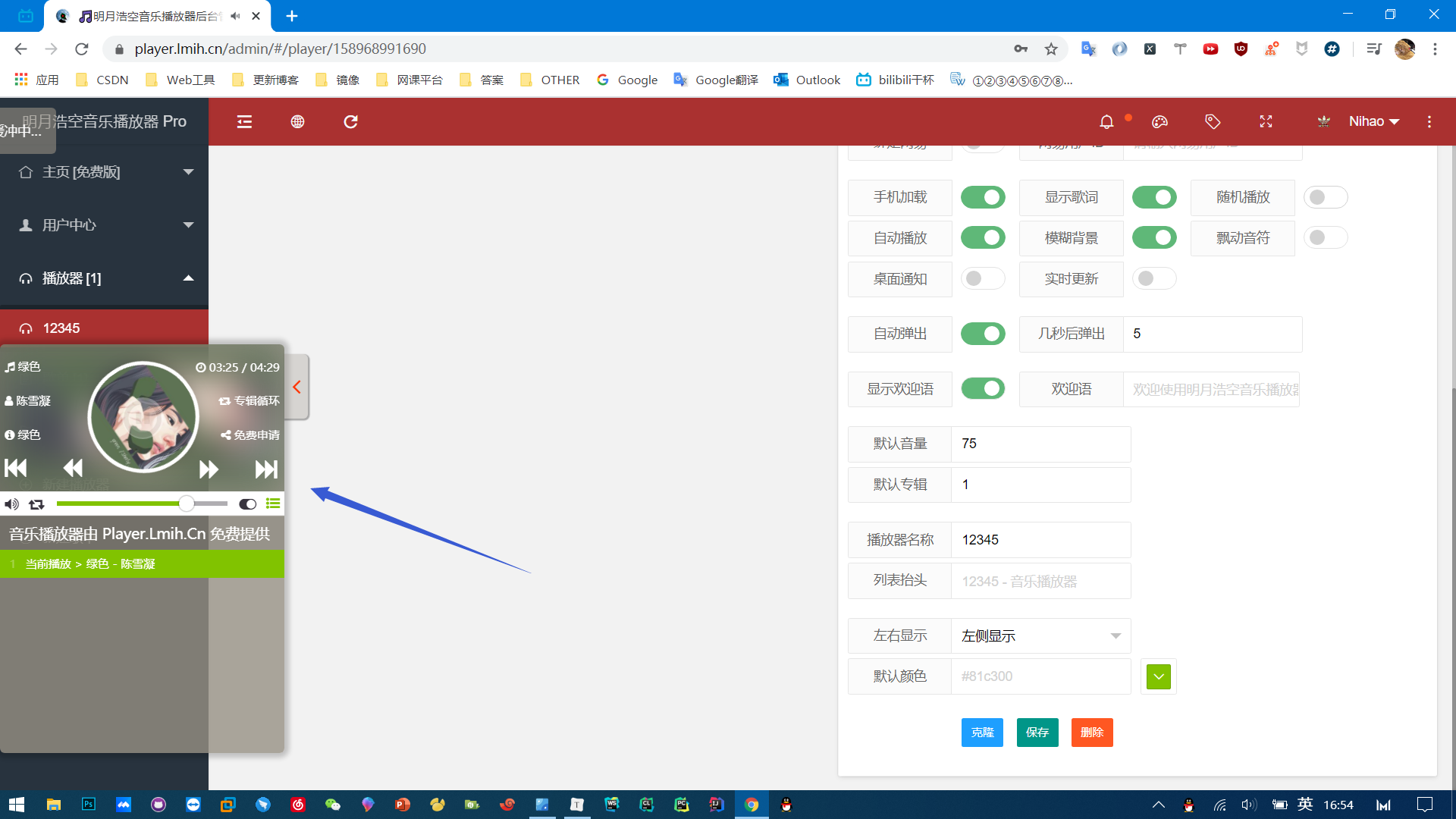Click the tag icon in header
The image size is (1456, 819).
tap(1212, 121)
